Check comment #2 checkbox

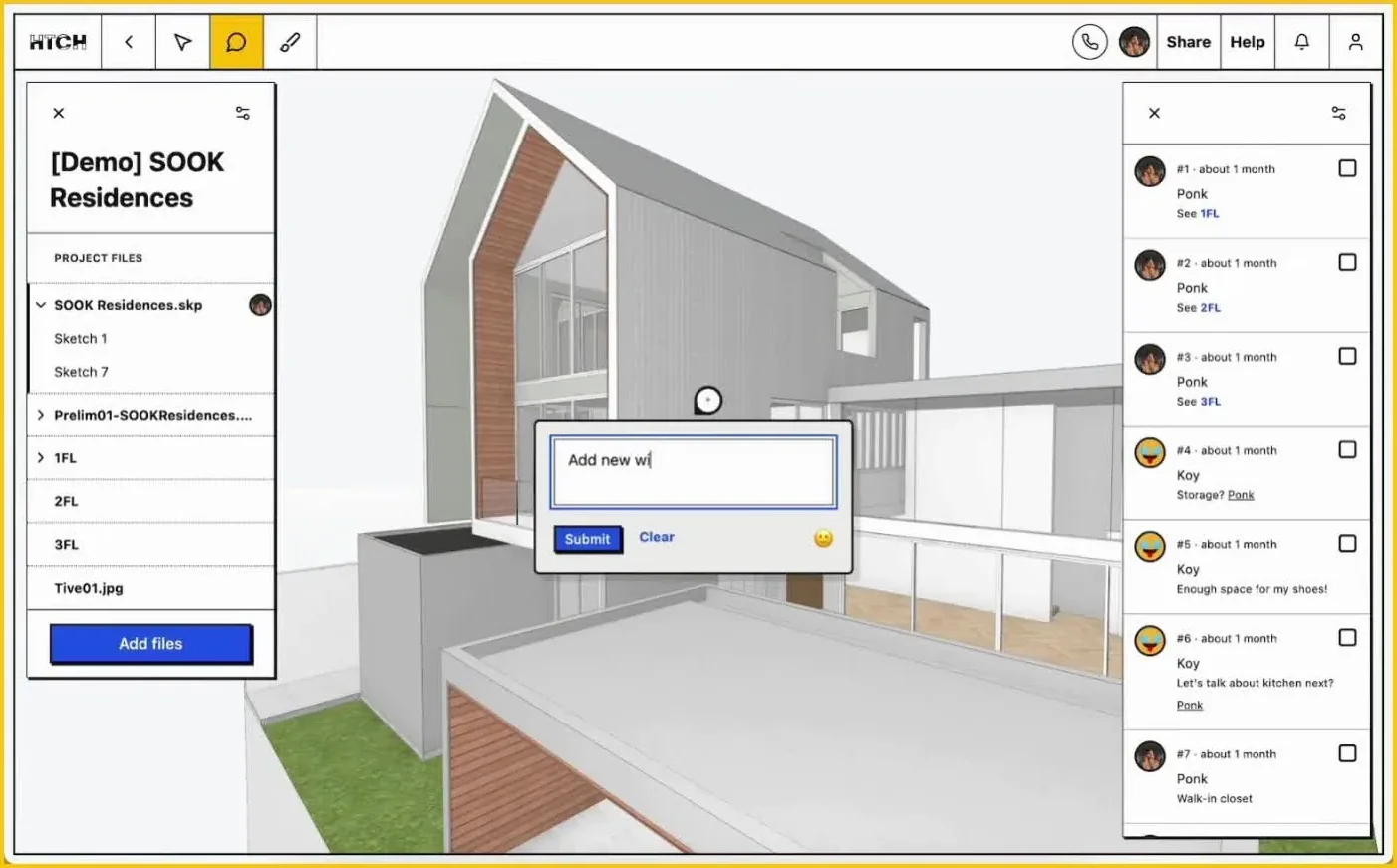[x=1347, y=262]
